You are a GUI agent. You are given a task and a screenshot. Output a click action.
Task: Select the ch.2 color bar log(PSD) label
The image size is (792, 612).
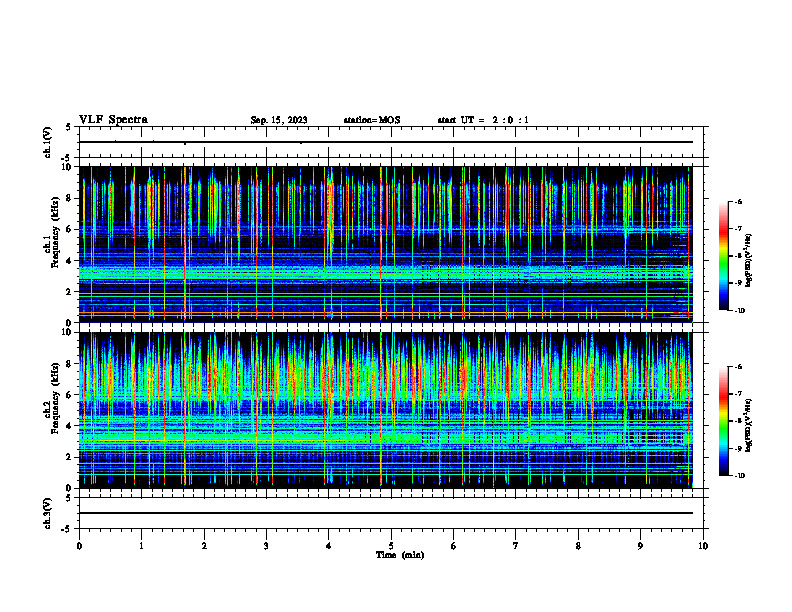point(749,425)
